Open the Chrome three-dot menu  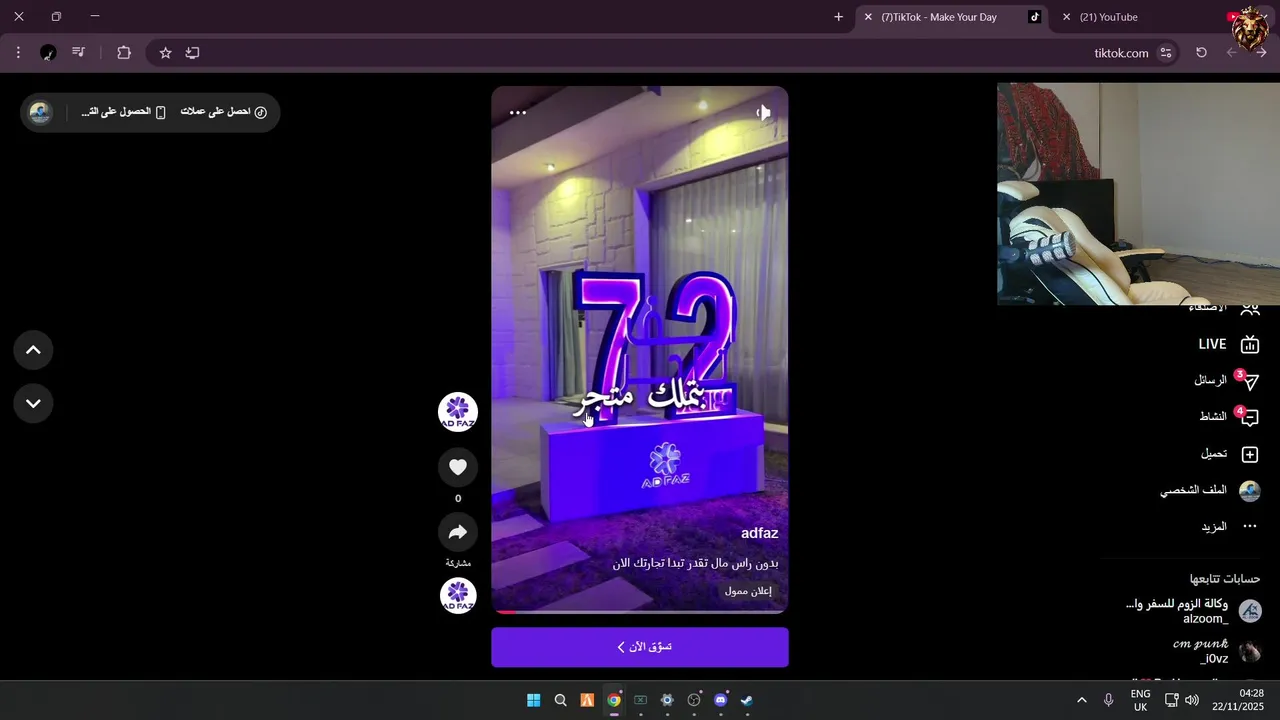tap(18, 53)
